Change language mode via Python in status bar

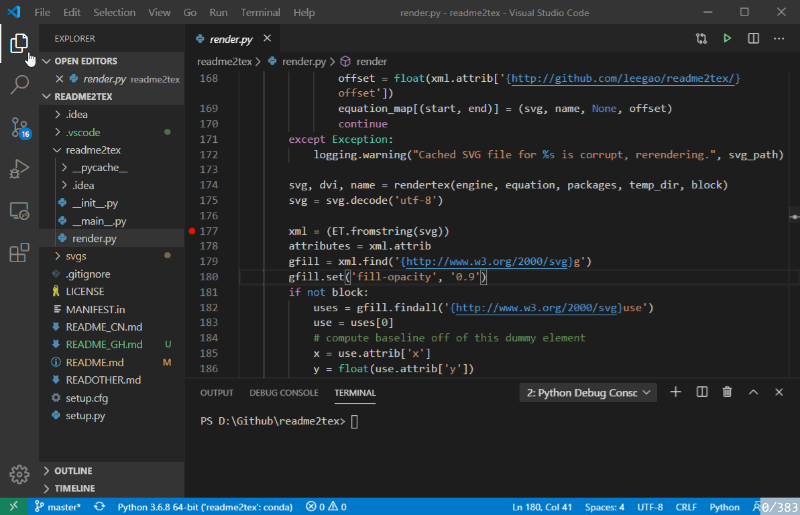(724, 507)
